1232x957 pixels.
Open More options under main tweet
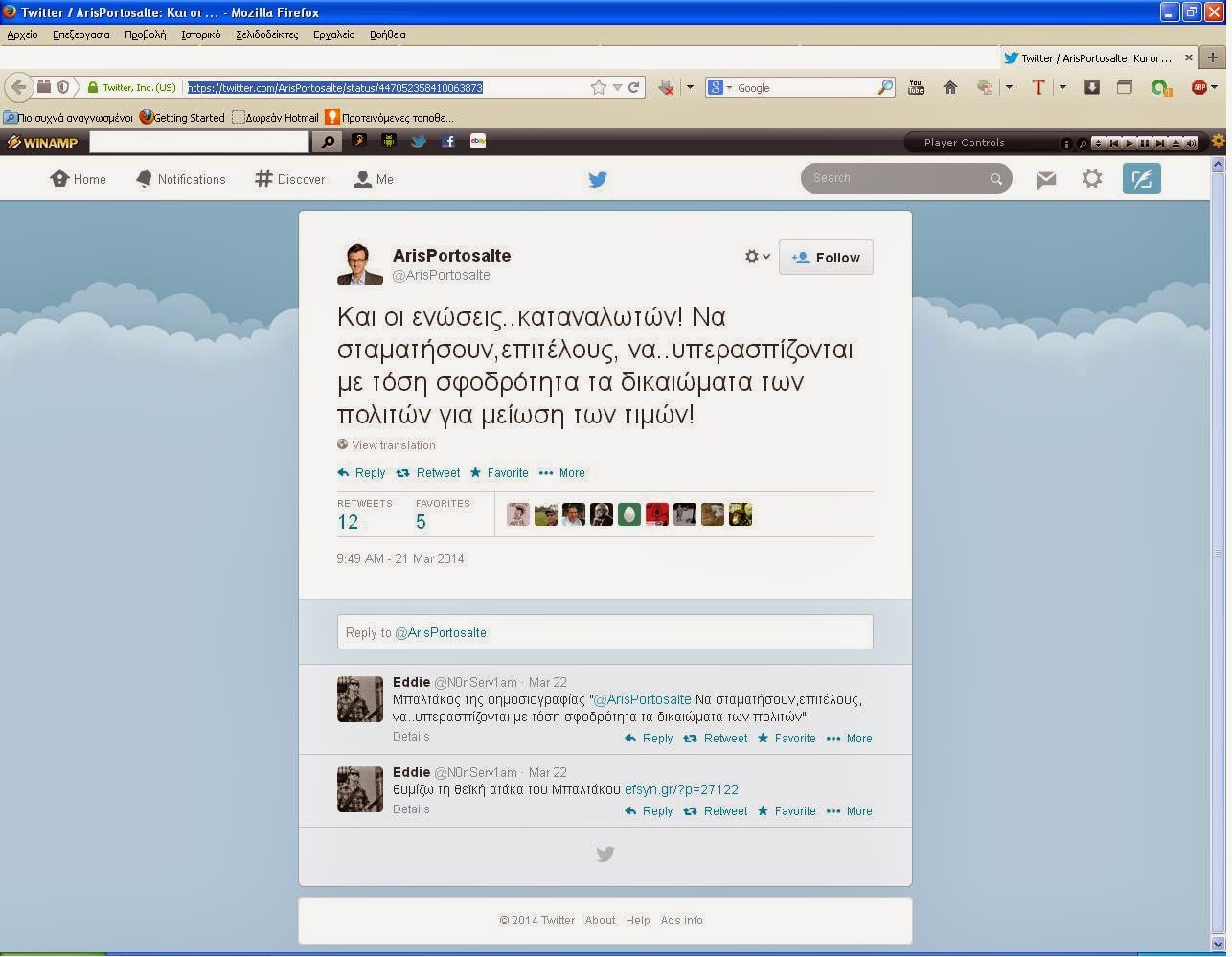[562, 473]
